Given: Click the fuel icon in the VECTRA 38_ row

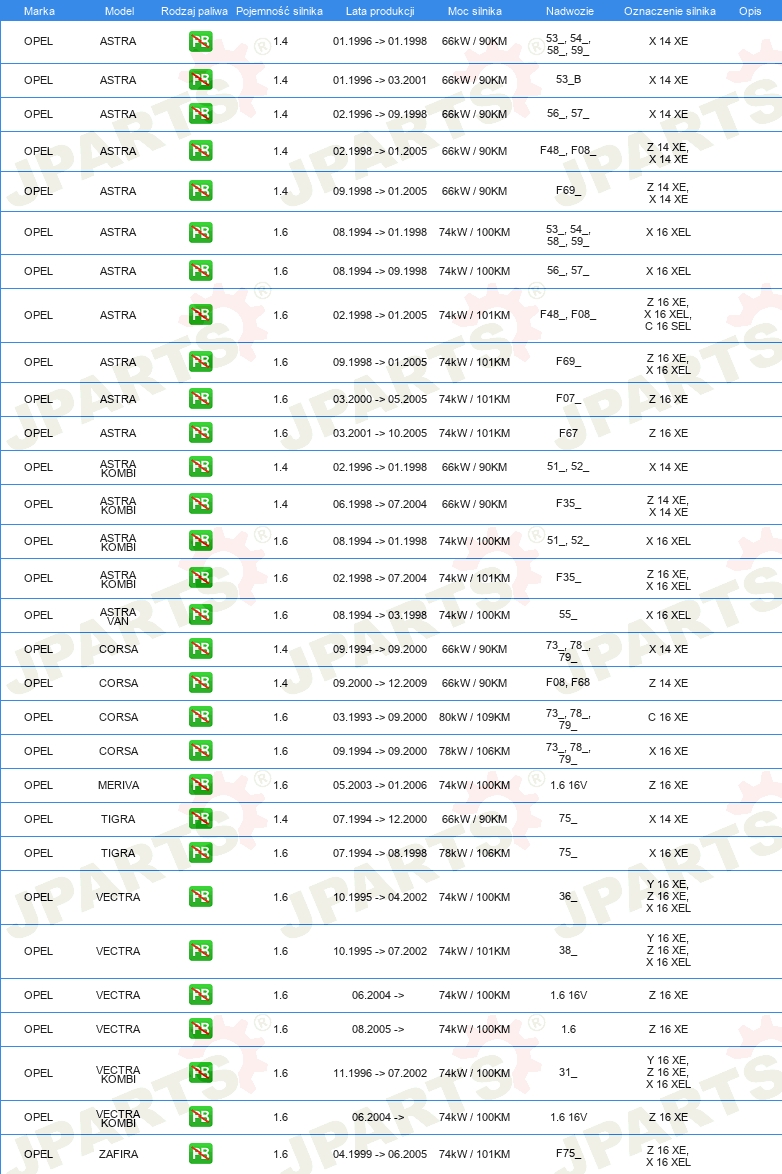Looking at the screenshot, I should pos(200,950).
